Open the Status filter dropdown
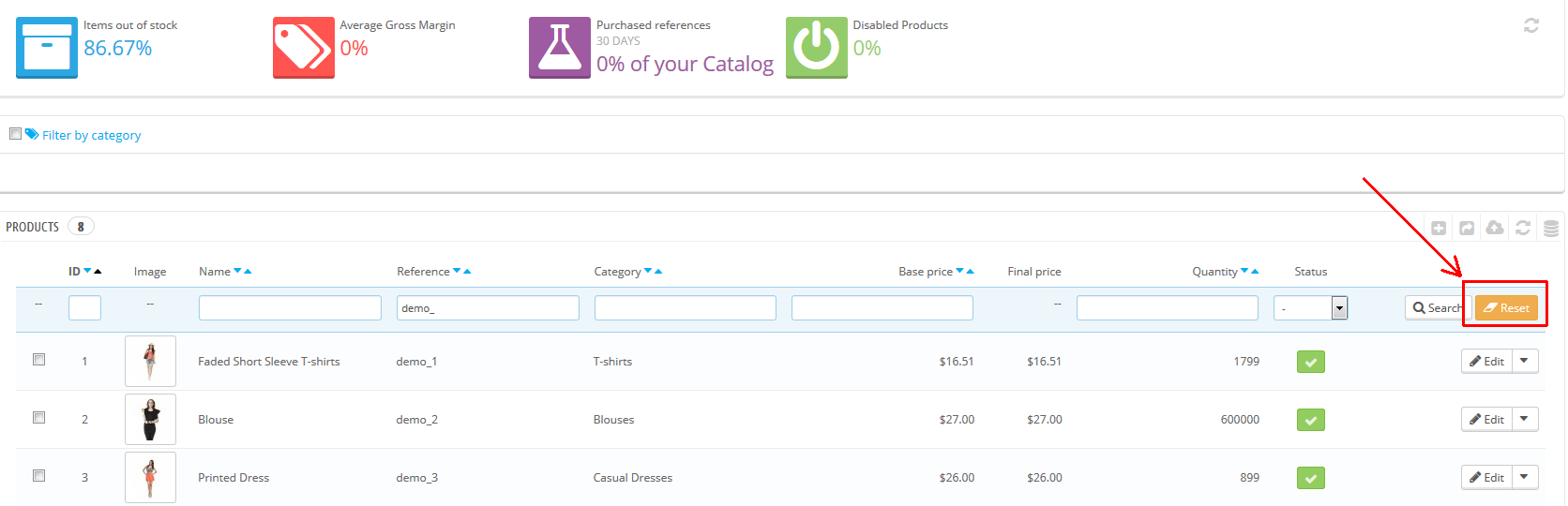Image resolution: width=1568 pixels, height=506 pixels. click(x=1310, y=307)
